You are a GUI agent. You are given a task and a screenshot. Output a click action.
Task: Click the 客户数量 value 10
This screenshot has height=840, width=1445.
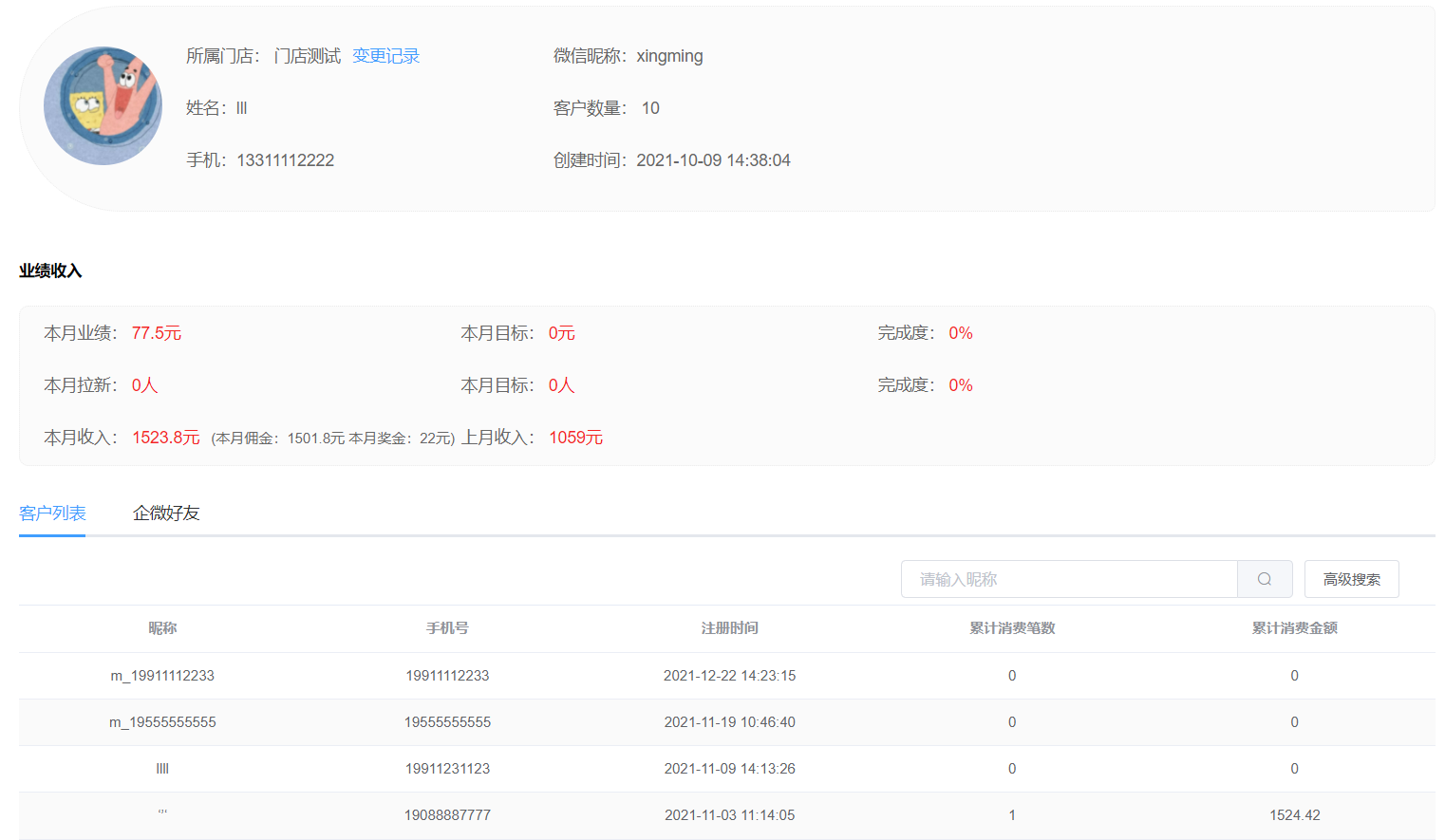pos(650,108)
